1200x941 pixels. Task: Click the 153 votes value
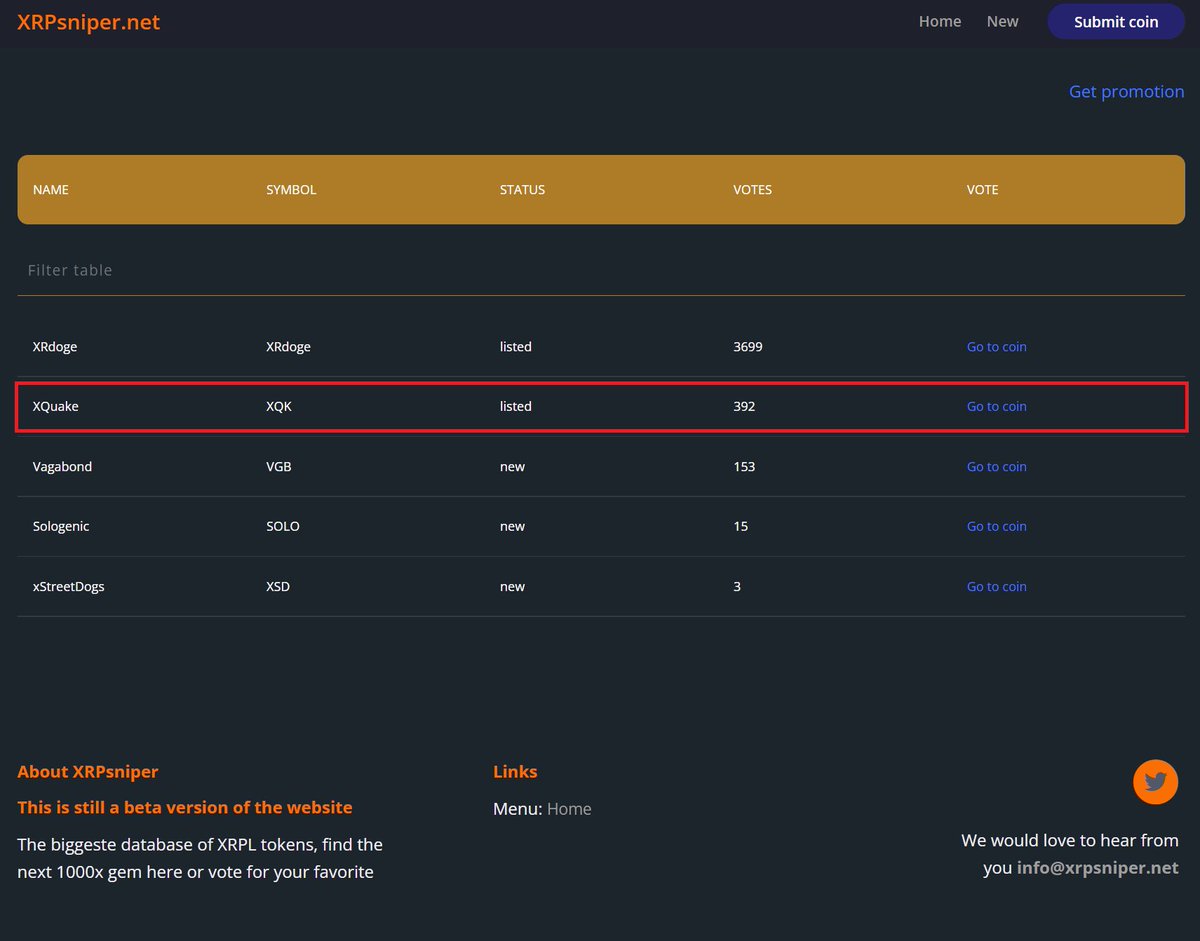tap(744, 467)
